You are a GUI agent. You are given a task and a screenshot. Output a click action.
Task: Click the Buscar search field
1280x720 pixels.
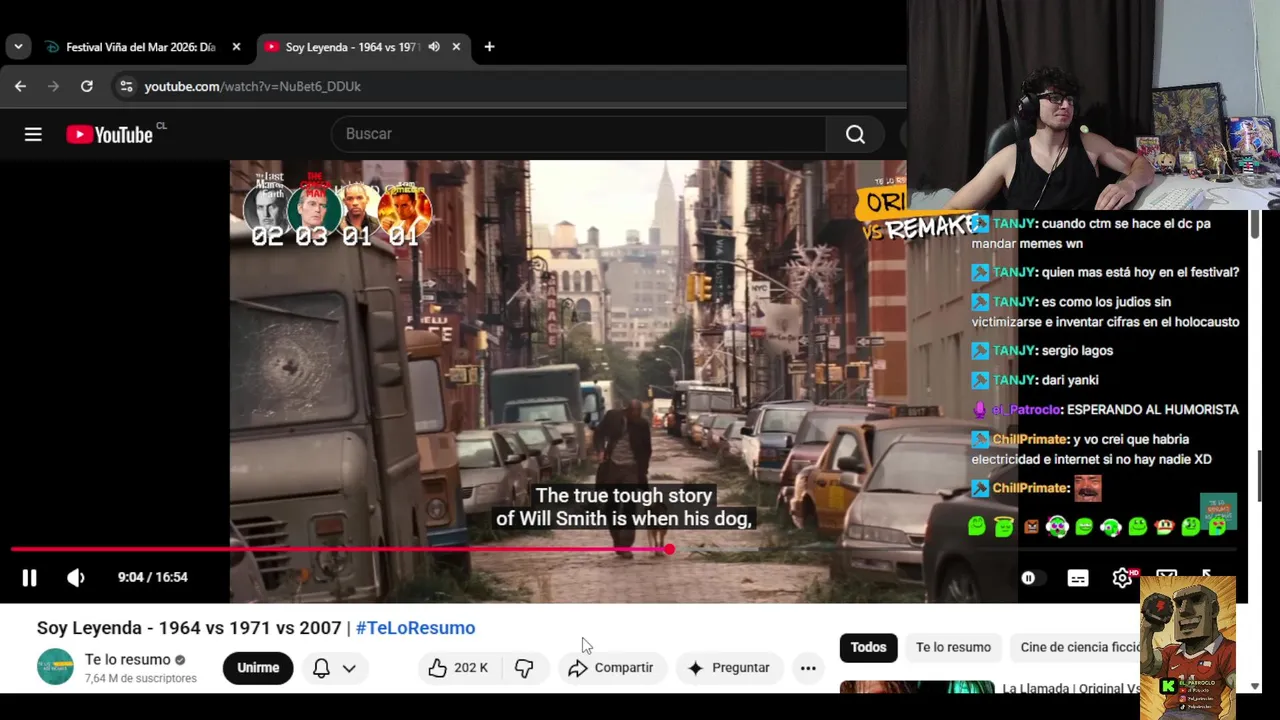pos(580,134)
